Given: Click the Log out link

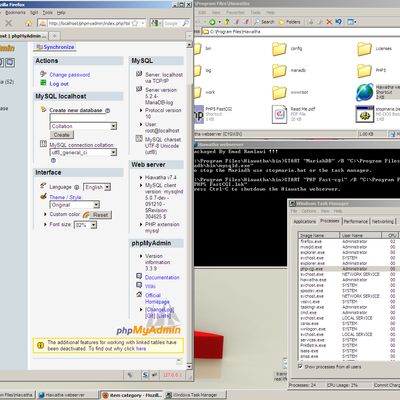Looking at the screenshot, I should [x=59, y=84].
